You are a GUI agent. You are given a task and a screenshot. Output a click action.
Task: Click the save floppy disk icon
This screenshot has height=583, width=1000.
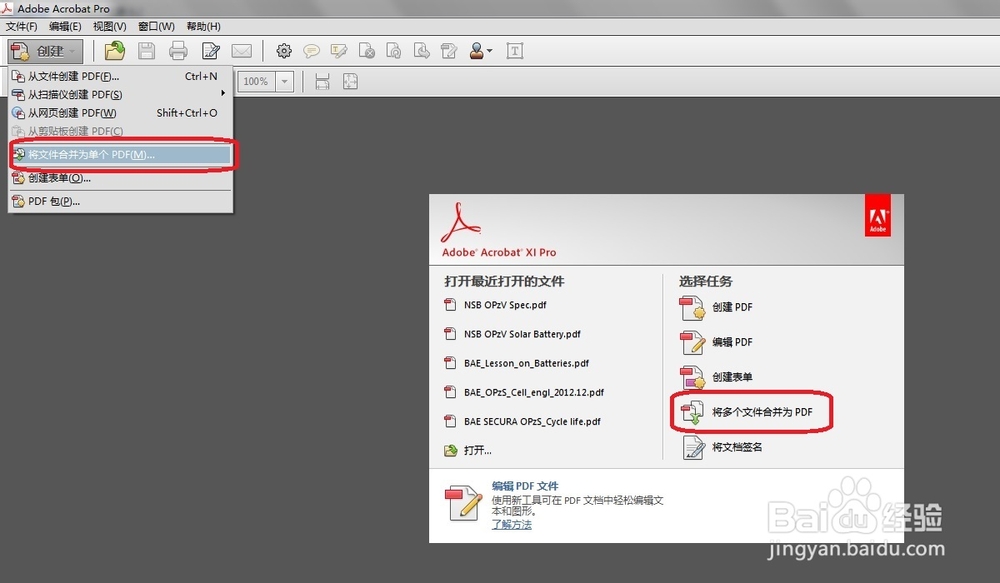click(147, 51)
